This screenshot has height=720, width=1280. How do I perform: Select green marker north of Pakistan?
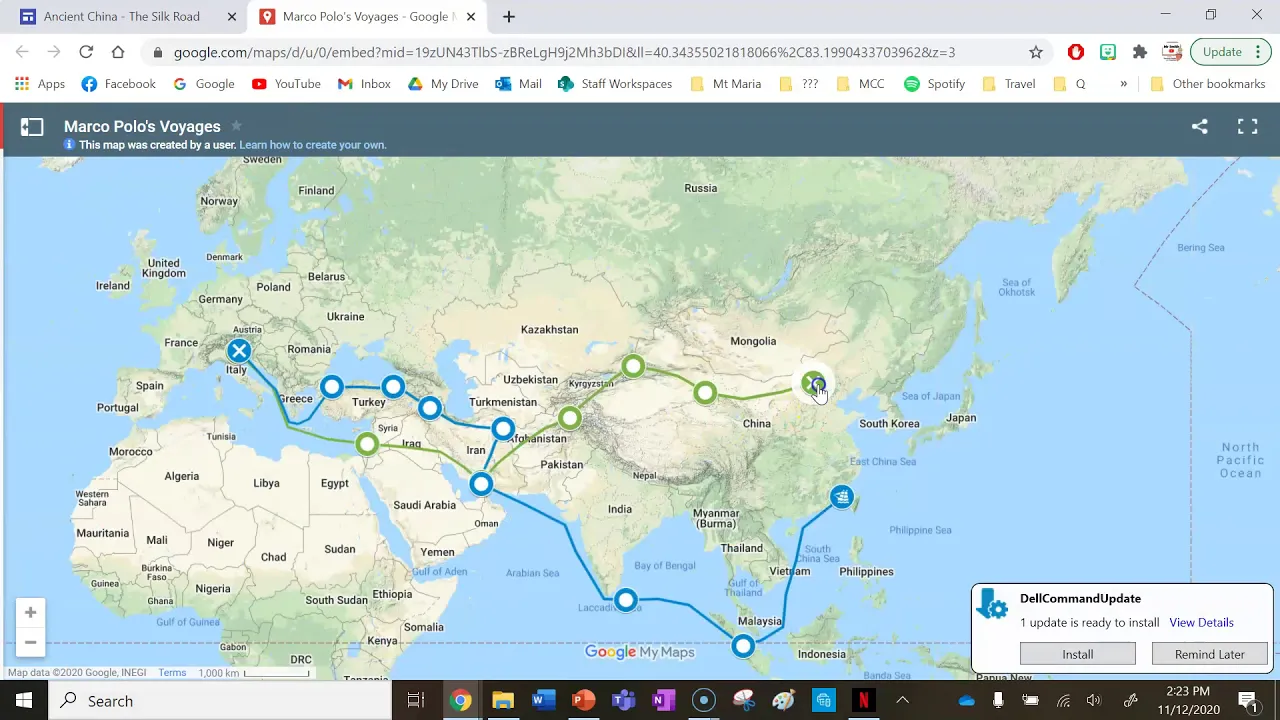(x=570, y=418)
